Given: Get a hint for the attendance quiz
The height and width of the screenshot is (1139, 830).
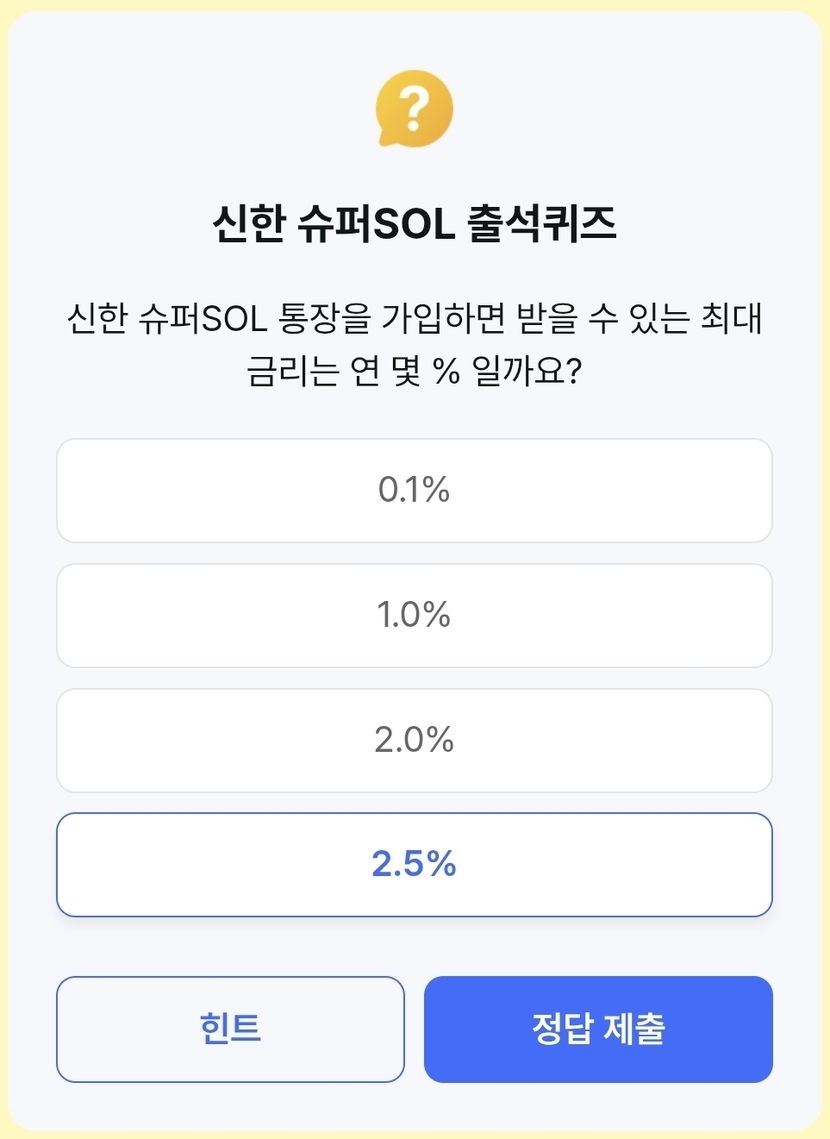Looking at the screenshot, I should pos(230,1029).
